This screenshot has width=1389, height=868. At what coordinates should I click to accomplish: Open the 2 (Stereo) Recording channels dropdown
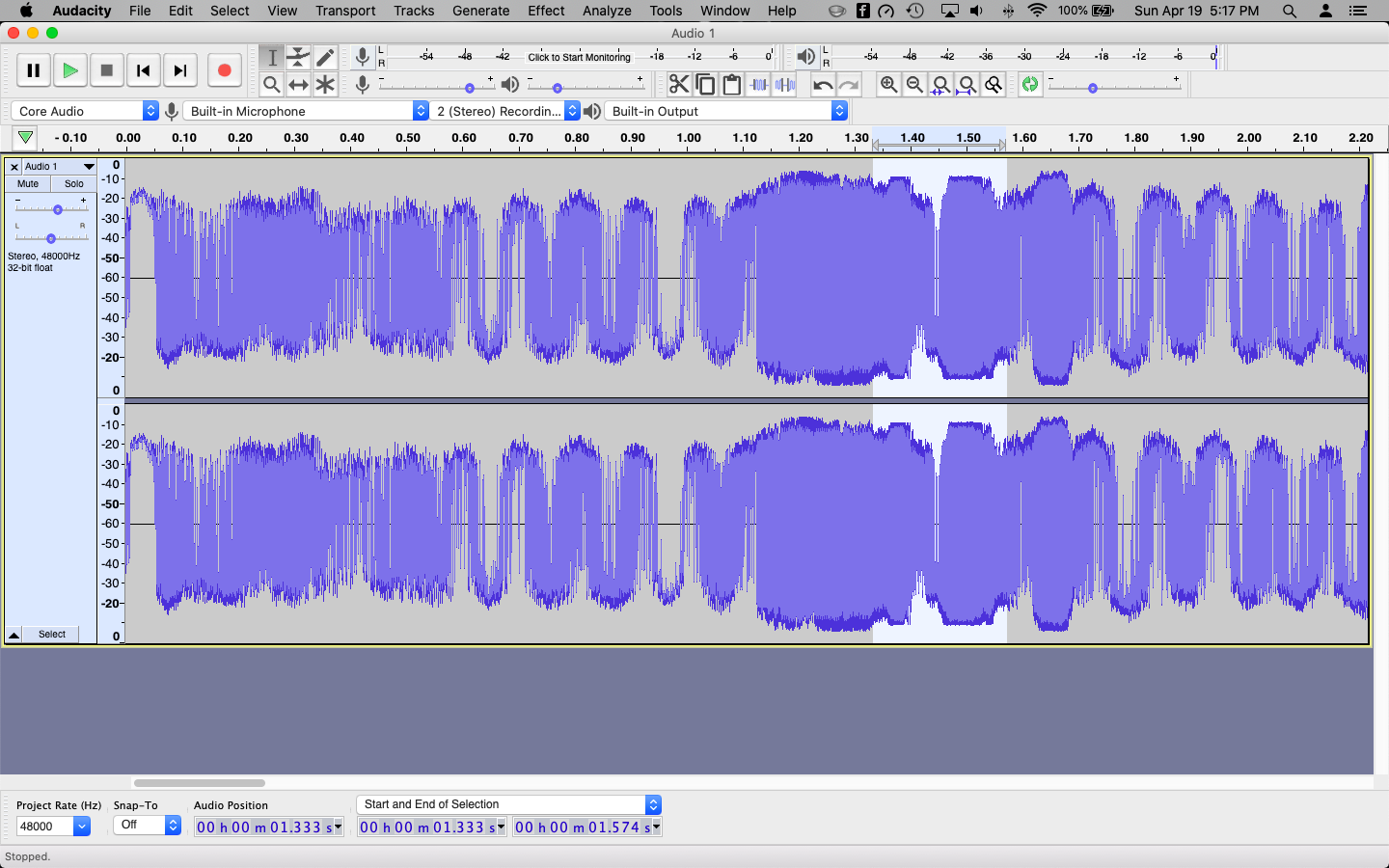coord(505,111)
